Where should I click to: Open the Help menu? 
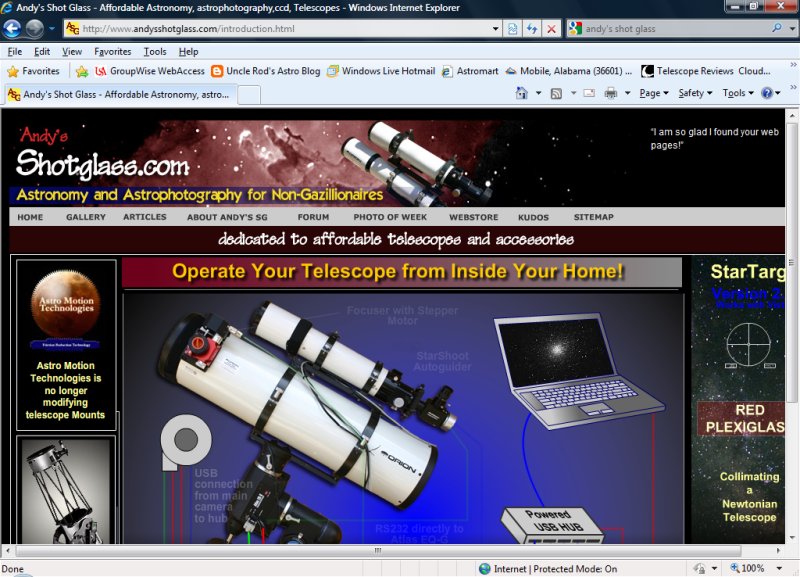188,52
